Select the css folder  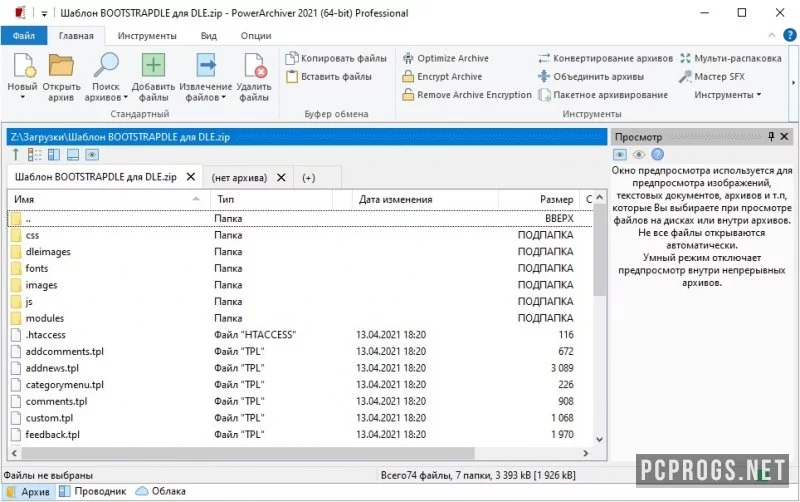point(300,235)
